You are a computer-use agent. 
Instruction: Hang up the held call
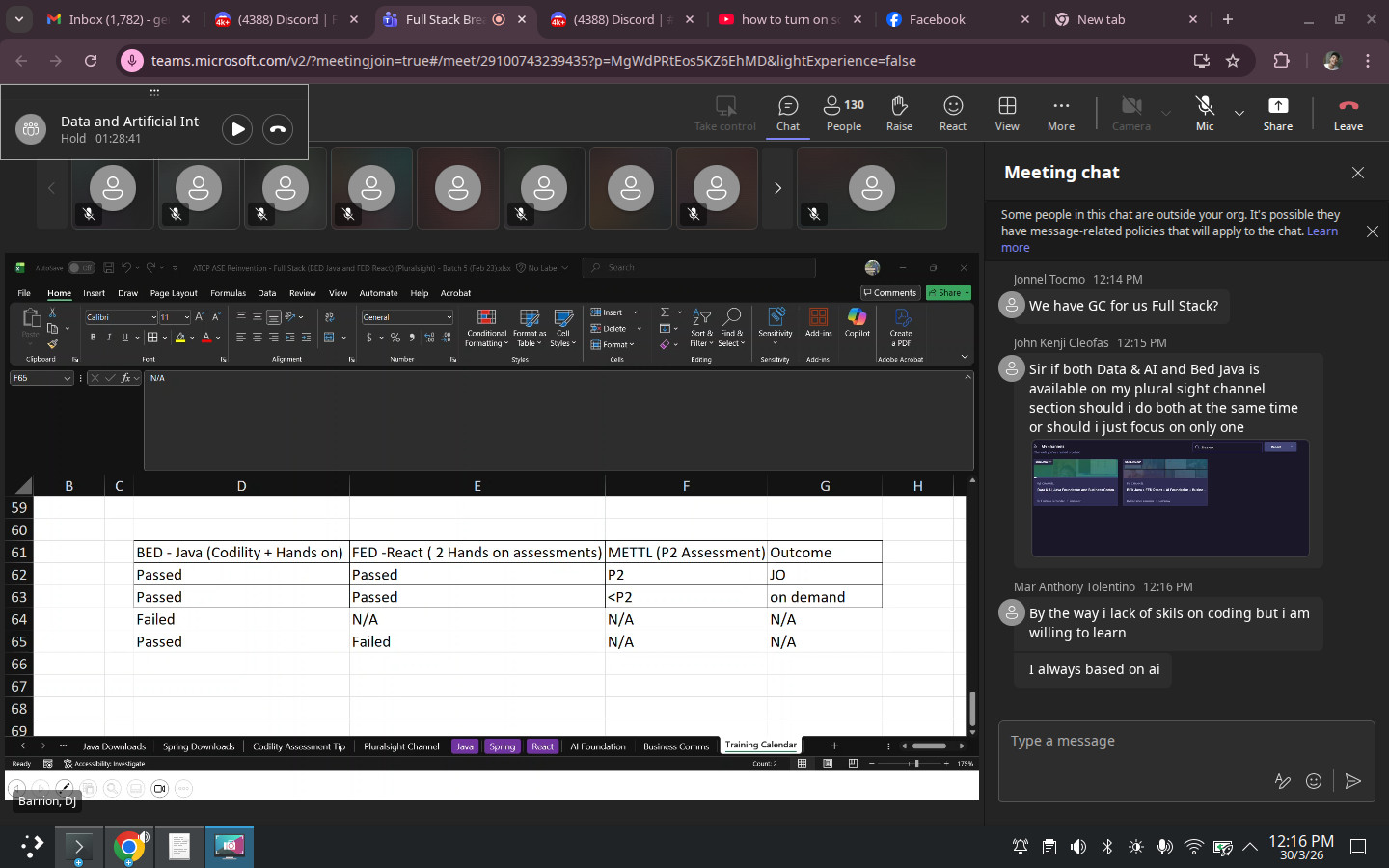point(278,129)
